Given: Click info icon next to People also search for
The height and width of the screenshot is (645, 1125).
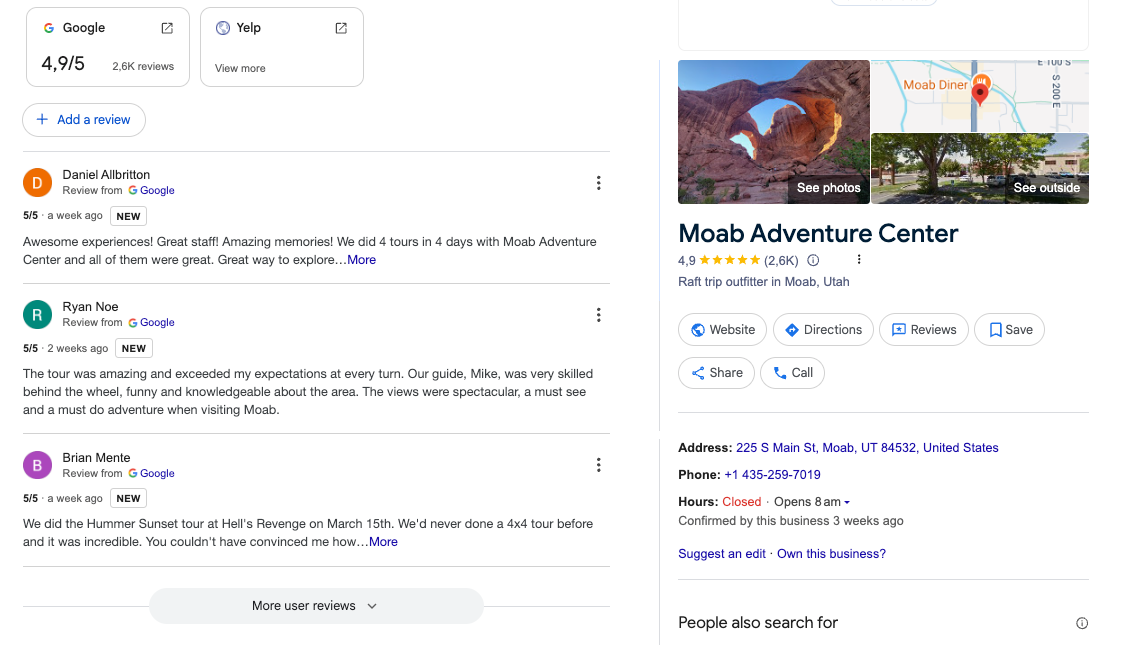Looking at the screenshot, I should point(1082,623).
